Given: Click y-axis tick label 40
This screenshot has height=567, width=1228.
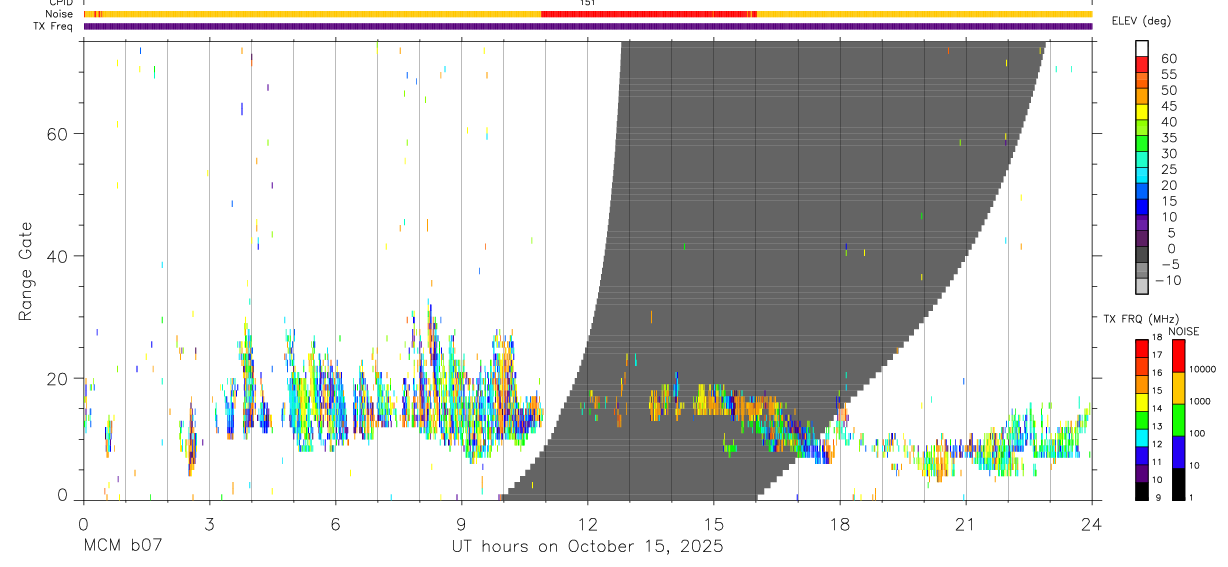Looking at the screenshot, I should tap(59, 256).
